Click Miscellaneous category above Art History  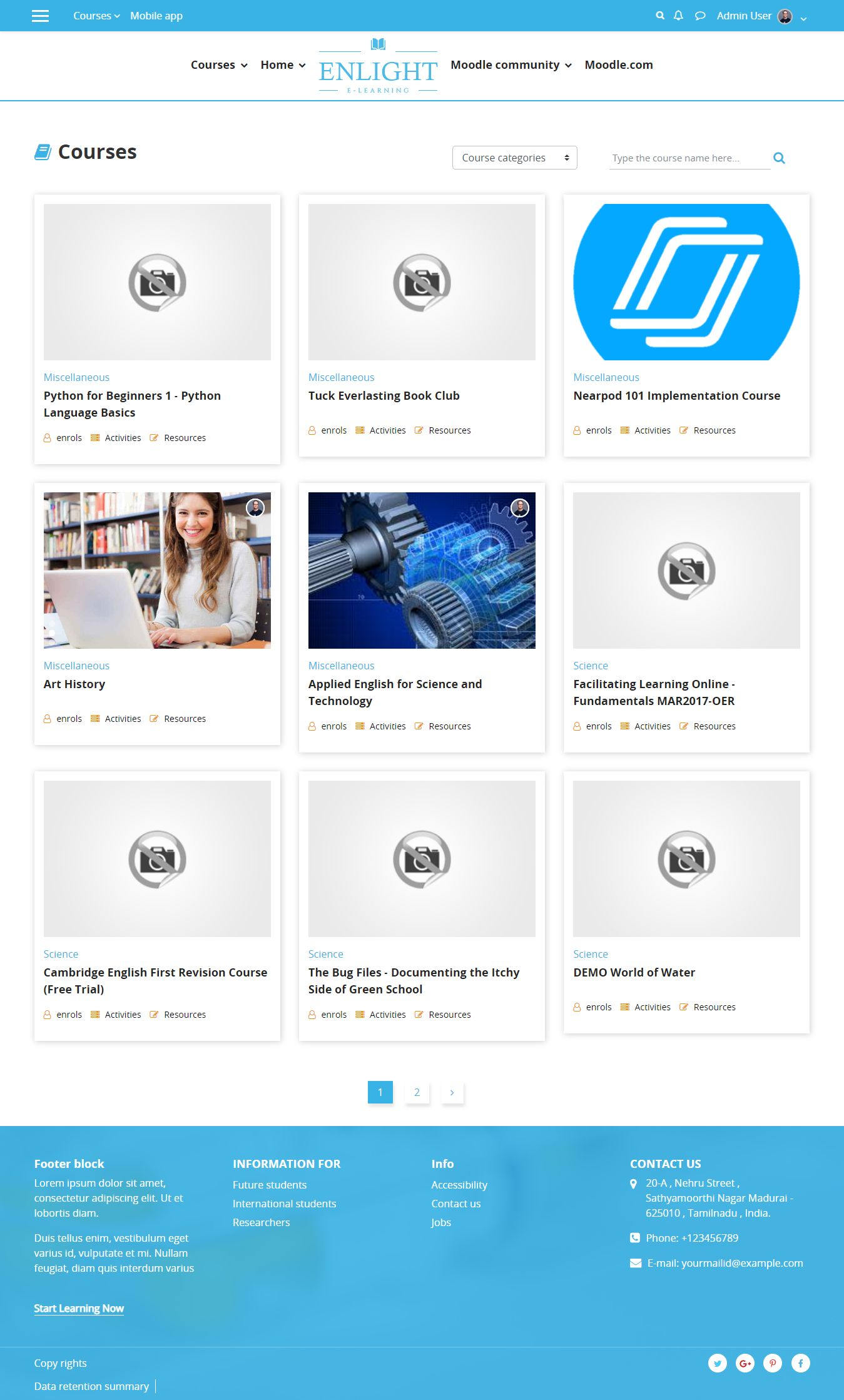76,666
